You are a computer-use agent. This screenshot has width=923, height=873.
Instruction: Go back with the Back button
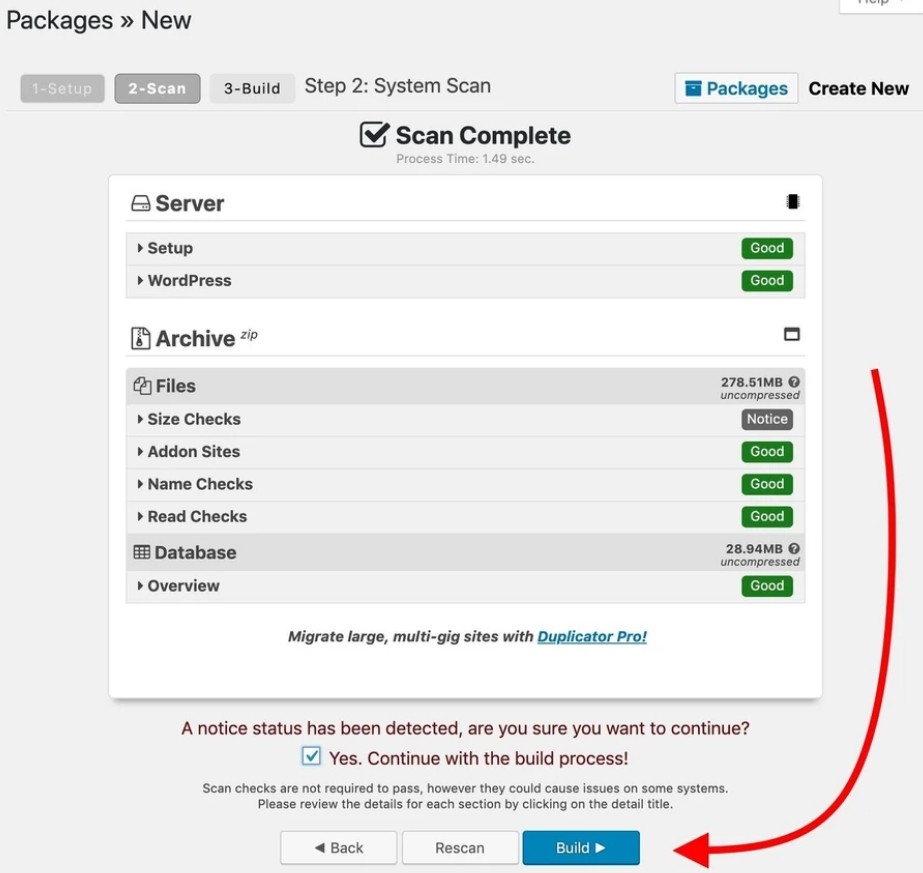338,848
